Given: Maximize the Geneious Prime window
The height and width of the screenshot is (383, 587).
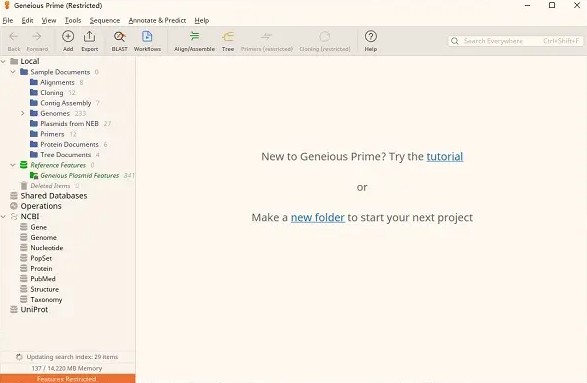Looking at the screenshot, I should pyautogui.click(x=552, y=5).
